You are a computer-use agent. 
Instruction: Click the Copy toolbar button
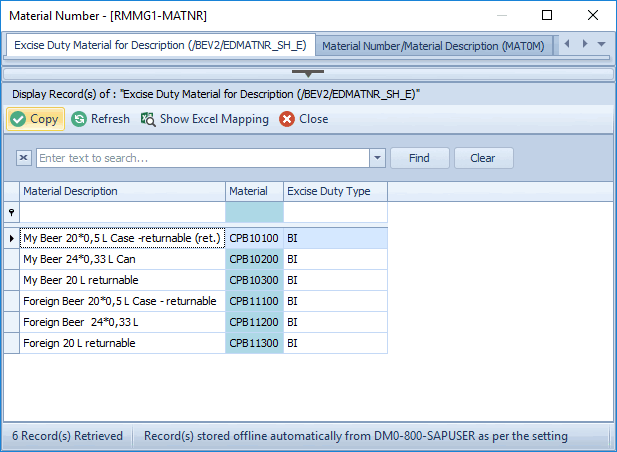click(x=35, y=119)
